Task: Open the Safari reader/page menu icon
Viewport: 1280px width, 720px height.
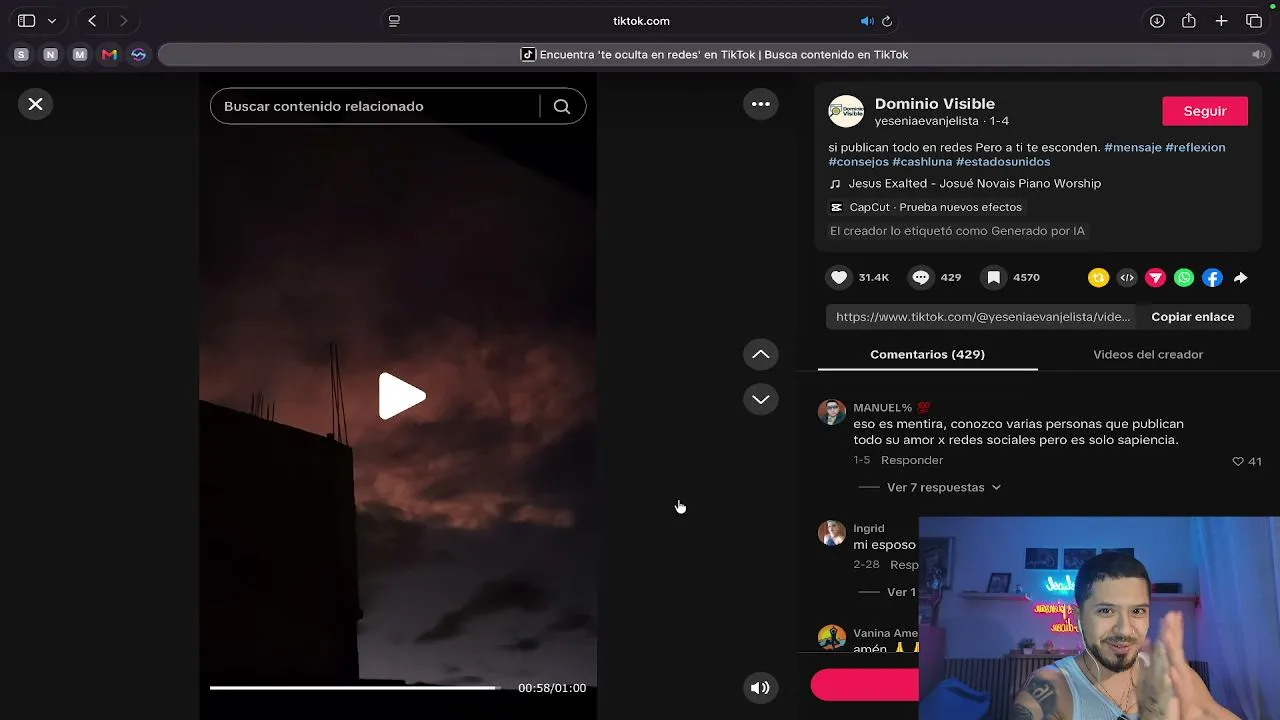Action: tap(394, 21)
